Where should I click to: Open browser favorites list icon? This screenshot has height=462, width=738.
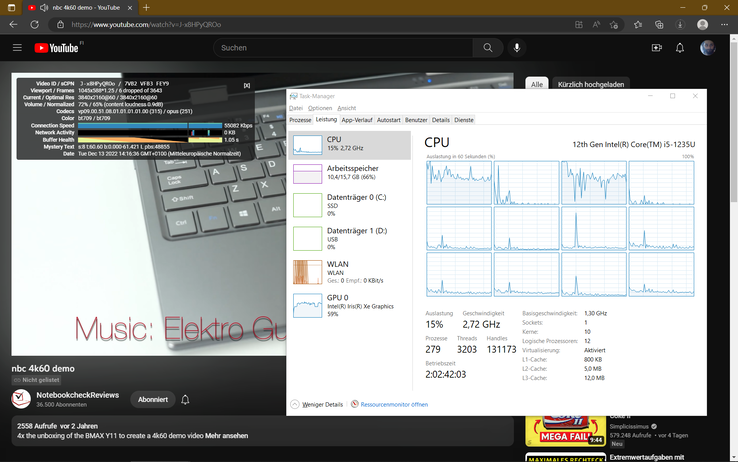tap(638, 24)
